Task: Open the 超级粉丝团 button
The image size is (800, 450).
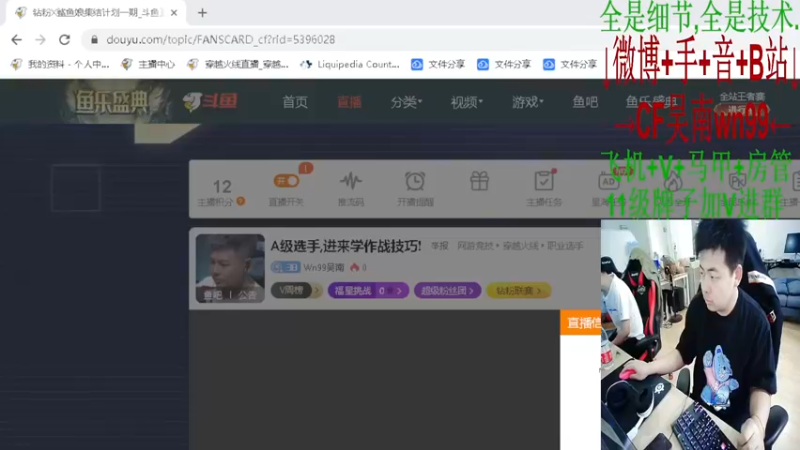Action: [x=447, y=290]
